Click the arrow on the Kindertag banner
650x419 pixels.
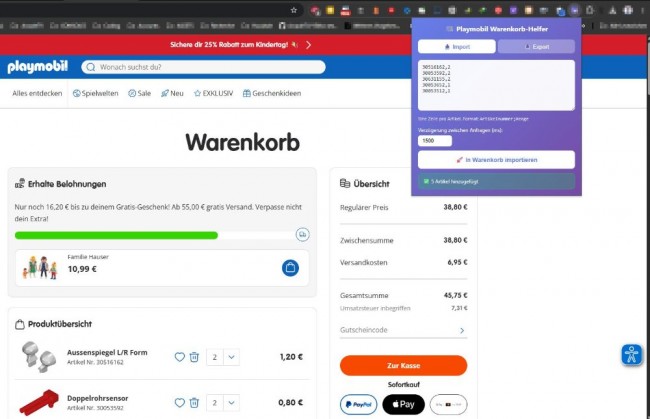tap(308, 45)
